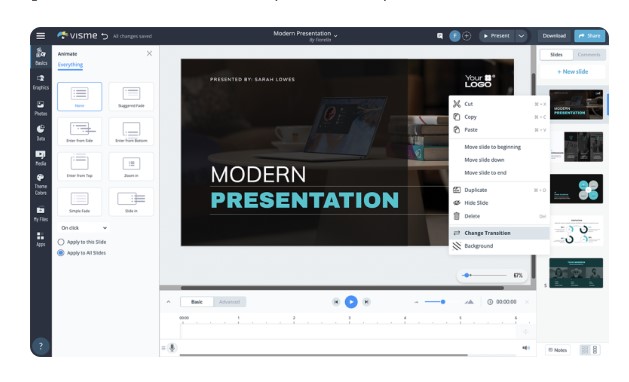The image size is (629, 382).
Task: Select the None transition
Action: (79, 96)
